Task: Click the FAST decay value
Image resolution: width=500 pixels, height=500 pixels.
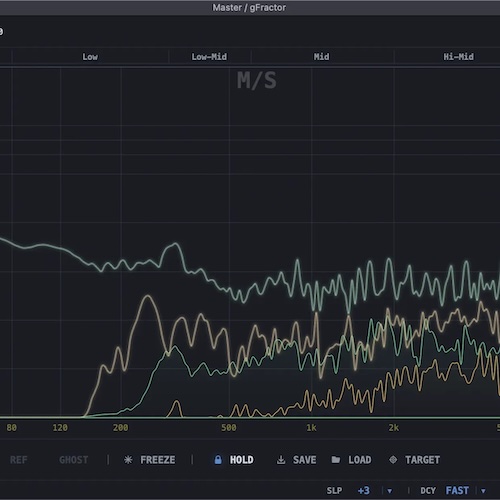Action: pos(457,491)
